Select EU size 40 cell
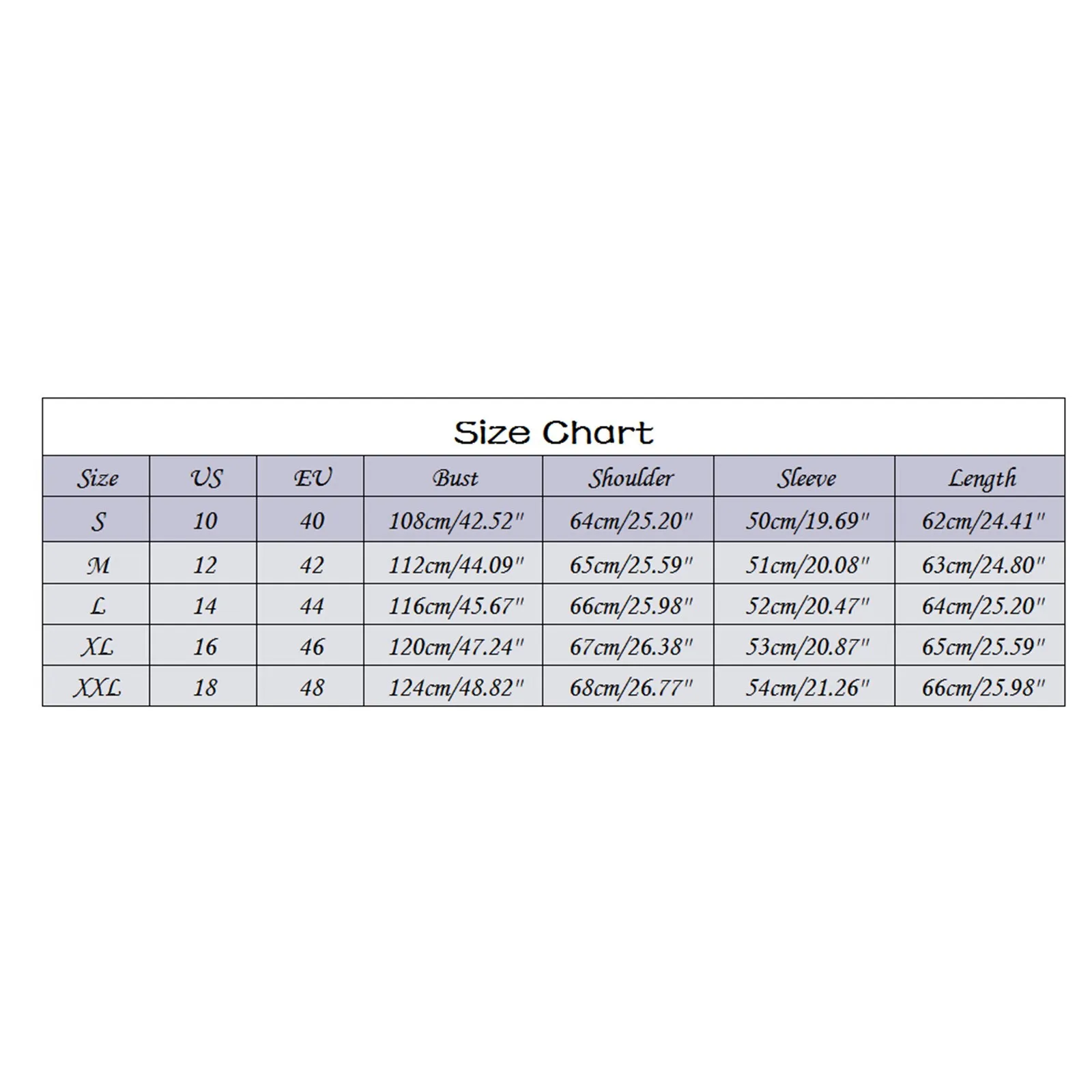This screenshot has height=1092, width=1092. click(x=312, y=521)
